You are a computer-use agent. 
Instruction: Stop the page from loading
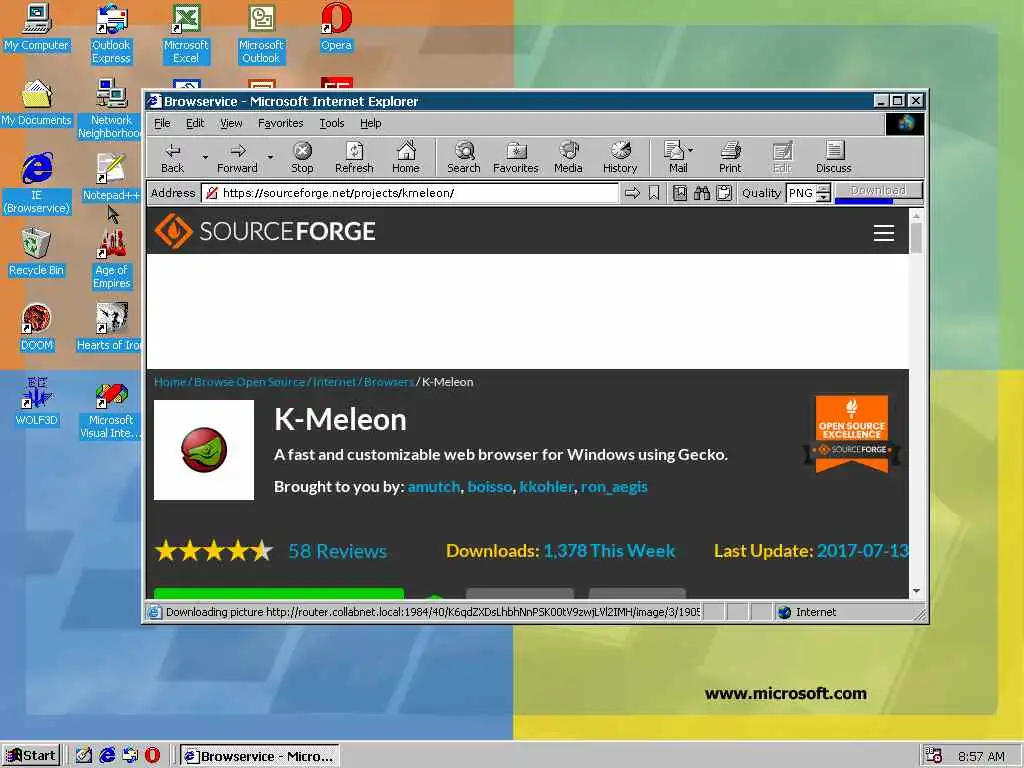[302, 157]
